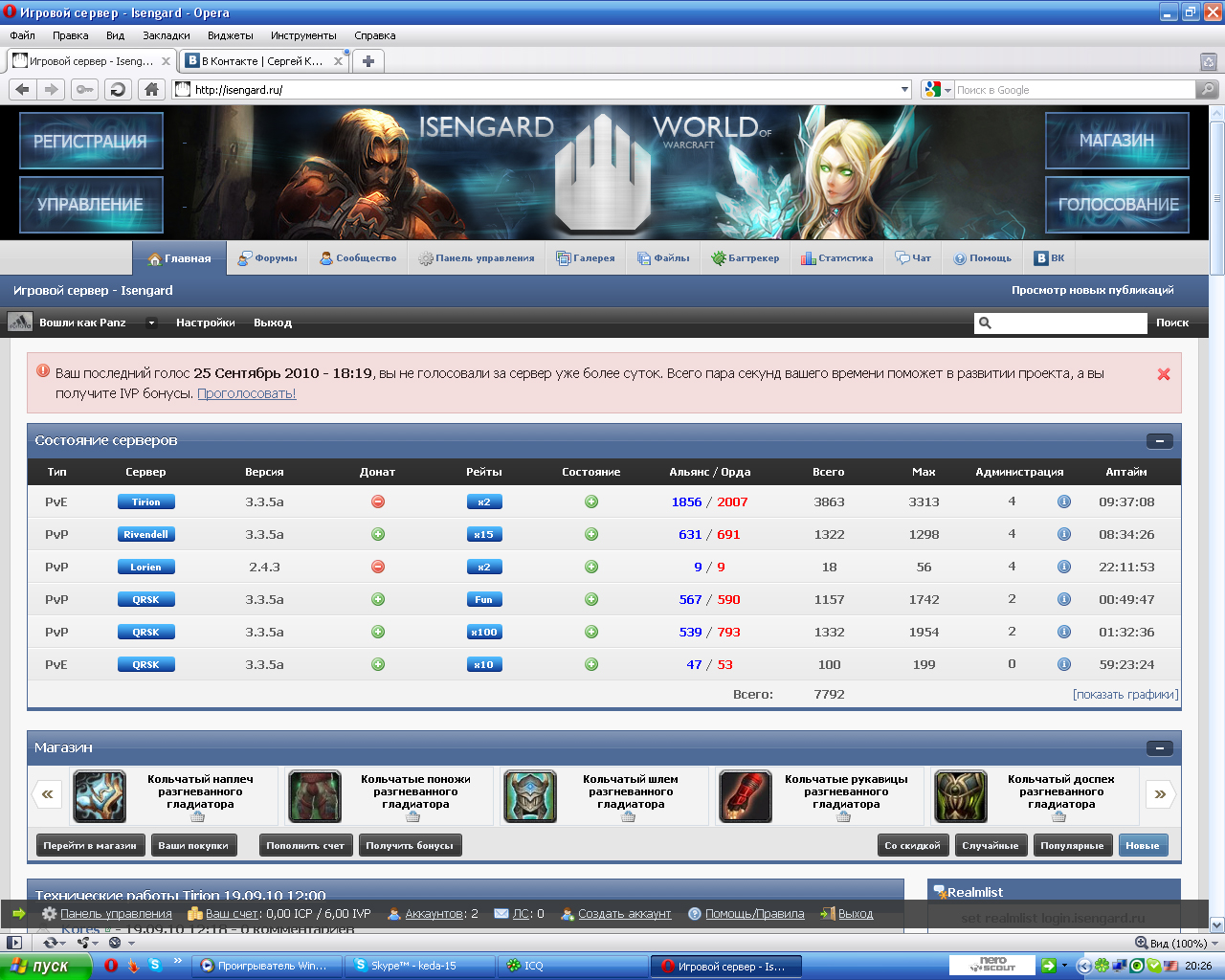The width and height of the screenshot is (1225, 980).
Task: Click the info icon in Lorien row
Action: (1063, 567)
